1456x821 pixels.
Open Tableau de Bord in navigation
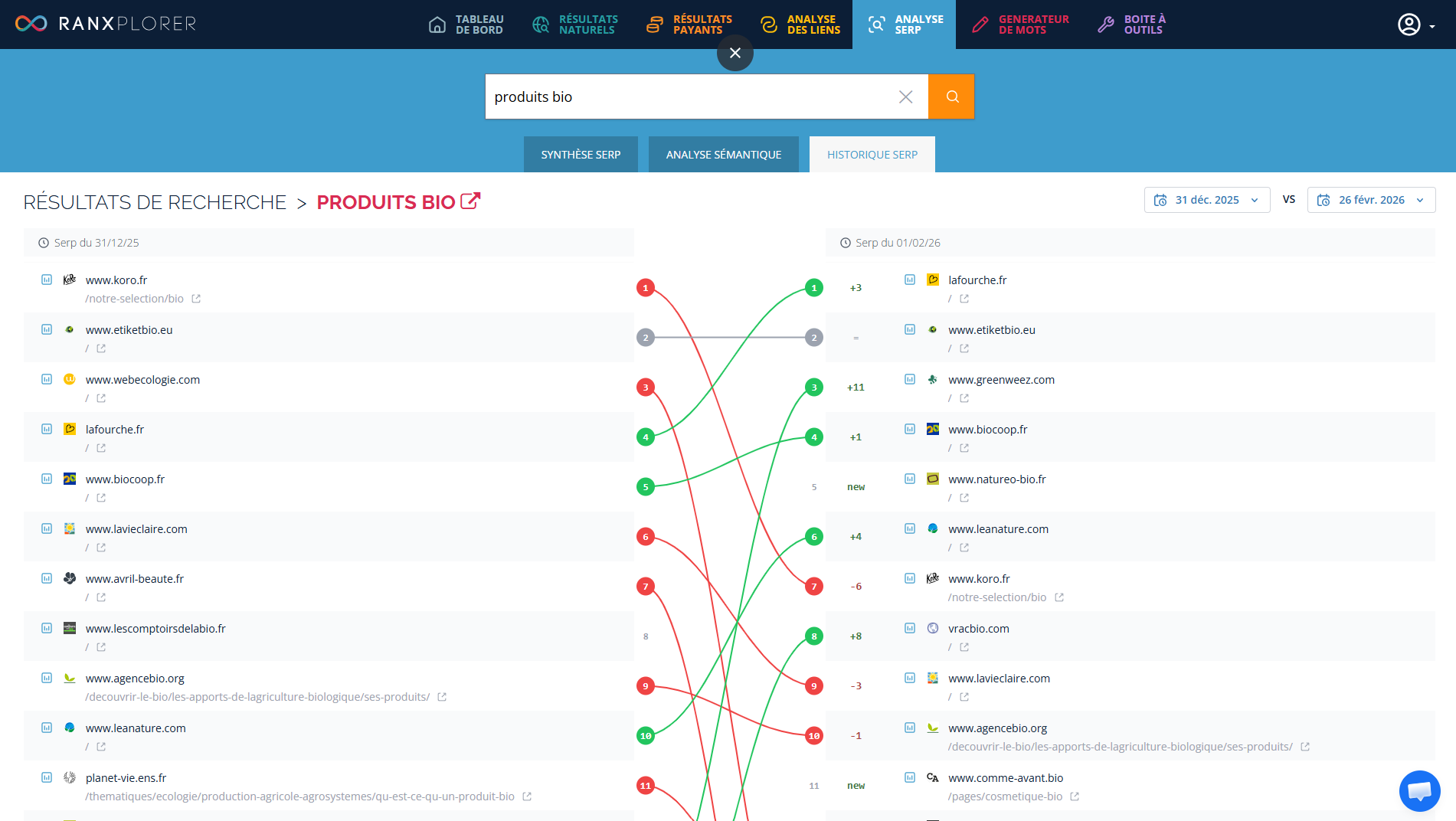pos(466,25)
